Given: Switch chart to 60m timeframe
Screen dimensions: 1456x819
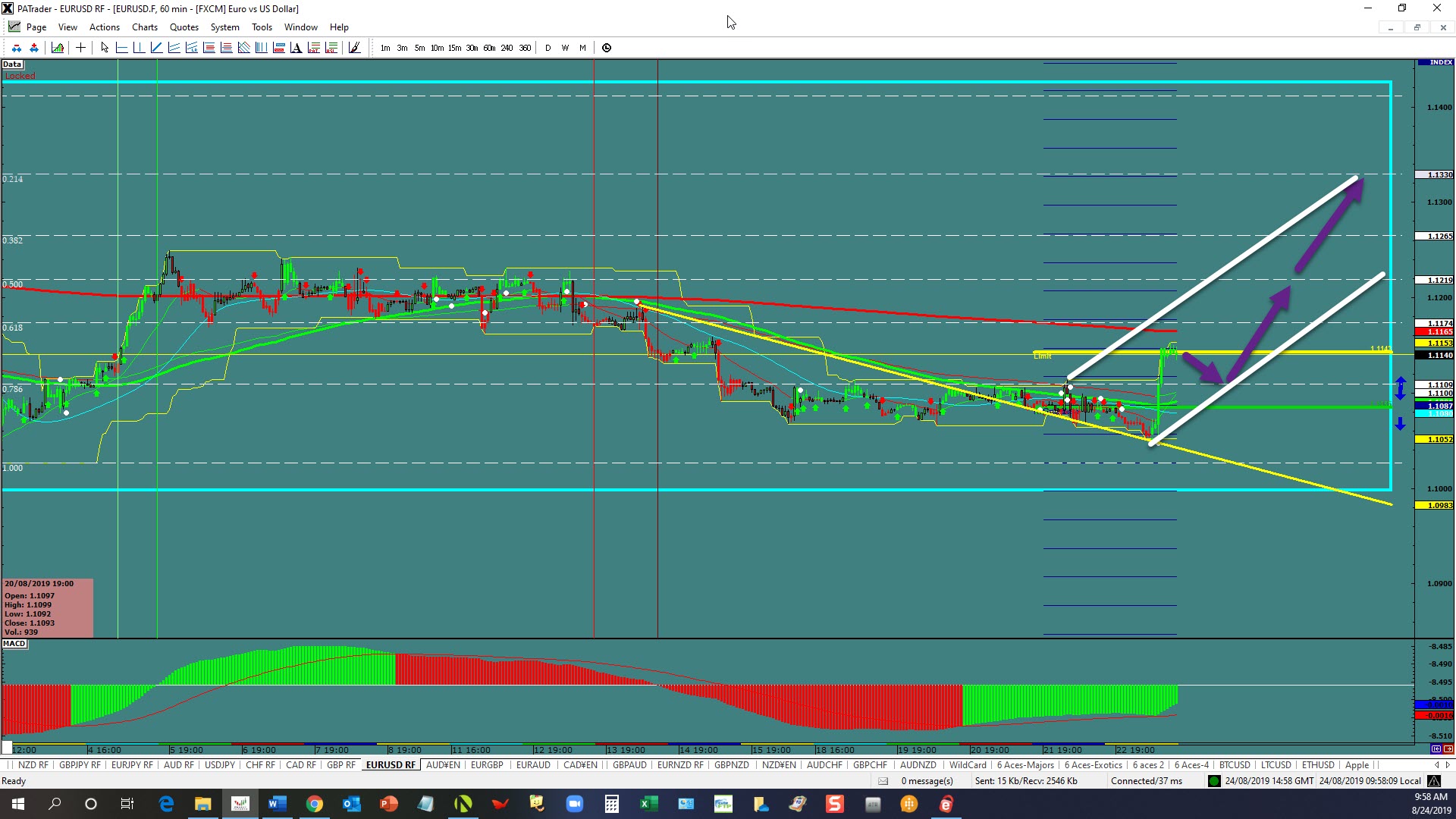Looking at the screenshot, I should 489,48.
